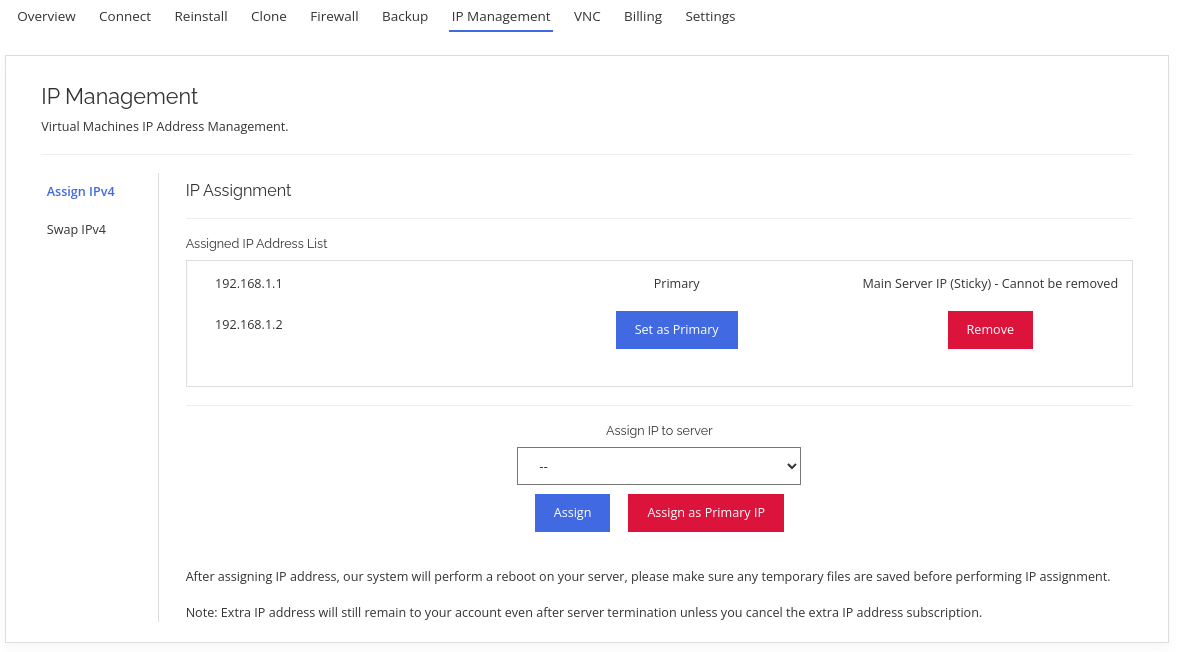Expand the Assign IP to server dropdown

[658, 466]
